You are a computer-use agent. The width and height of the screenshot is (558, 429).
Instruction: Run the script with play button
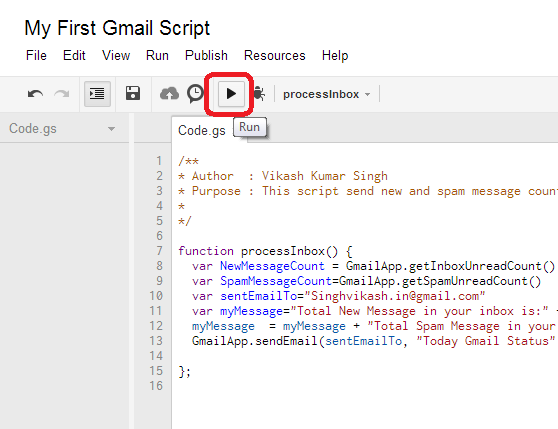click(x=231, y=94)
